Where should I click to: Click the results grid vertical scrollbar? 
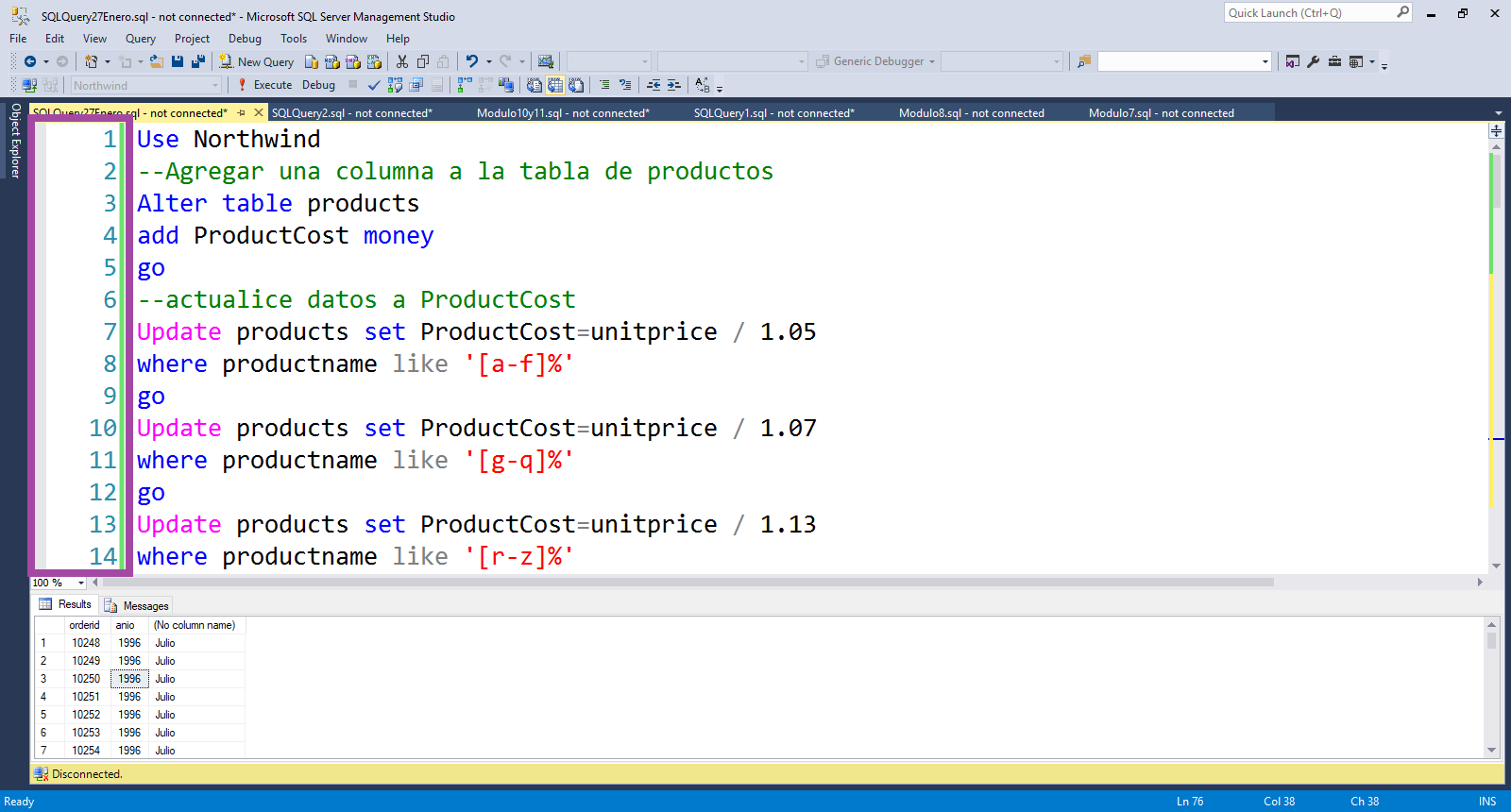tap(1492, 686)
